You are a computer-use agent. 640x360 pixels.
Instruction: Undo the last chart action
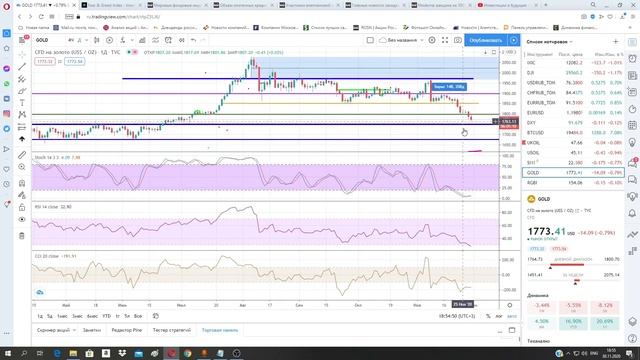pos(193,40)
